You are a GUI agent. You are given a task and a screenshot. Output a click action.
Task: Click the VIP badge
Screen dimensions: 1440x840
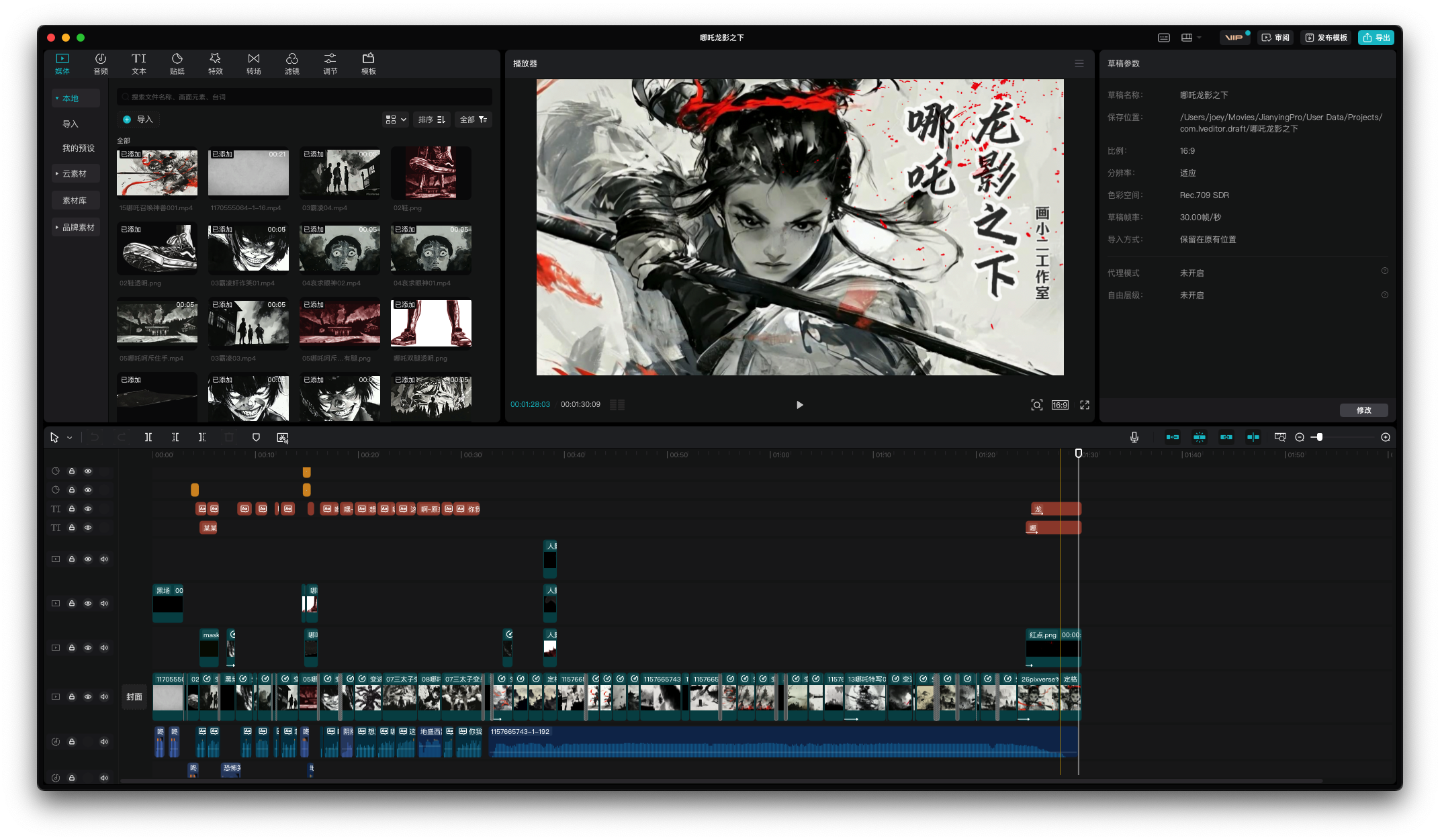tap(1234, 38)
